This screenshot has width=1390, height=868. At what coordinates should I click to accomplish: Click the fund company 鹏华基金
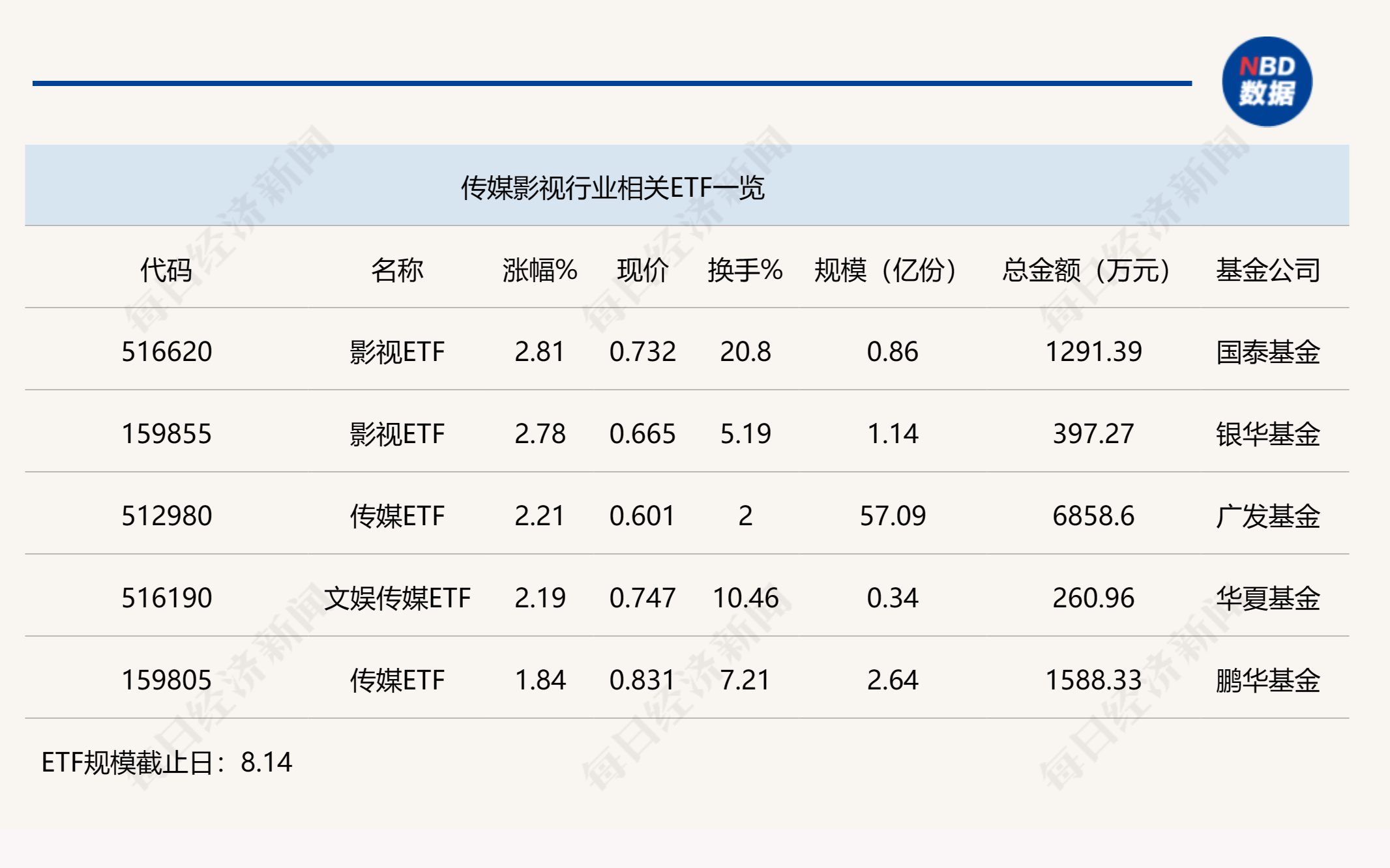(x=1268, y=680)
